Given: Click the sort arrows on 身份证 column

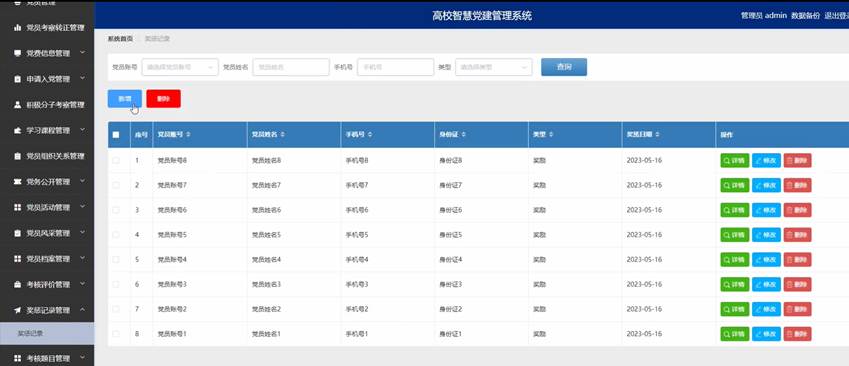Looking at the screenshot, I should point(464,134).
